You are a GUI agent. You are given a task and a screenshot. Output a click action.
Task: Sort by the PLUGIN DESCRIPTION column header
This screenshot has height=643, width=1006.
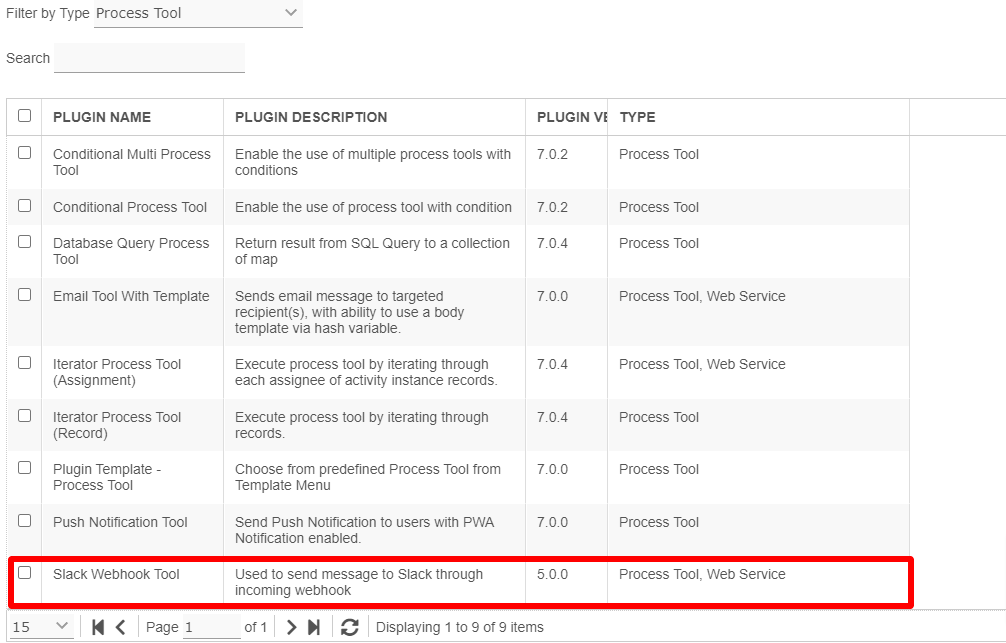311,117
